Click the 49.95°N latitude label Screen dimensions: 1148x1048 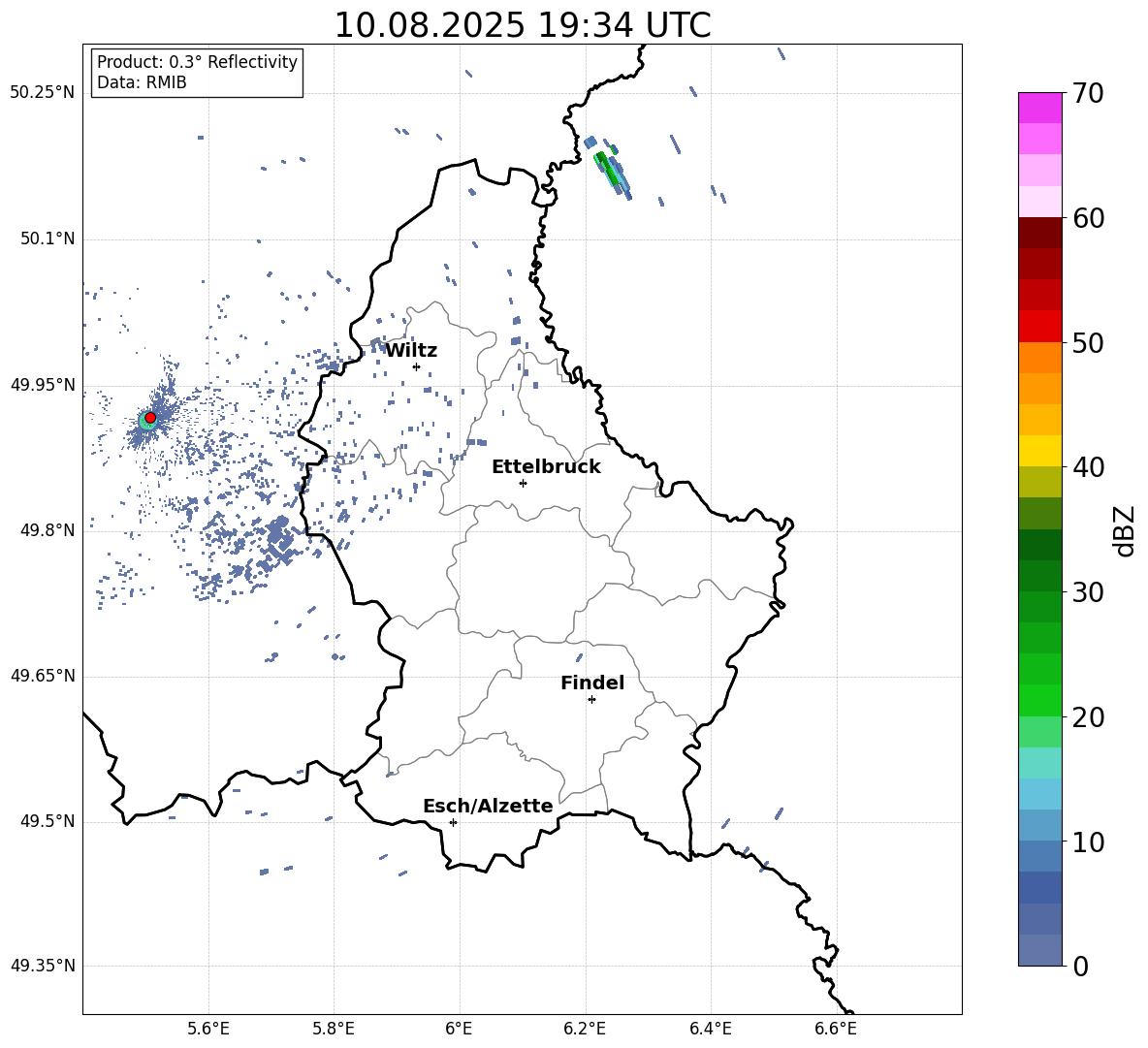pyautogui.click(x=43, y=384)
